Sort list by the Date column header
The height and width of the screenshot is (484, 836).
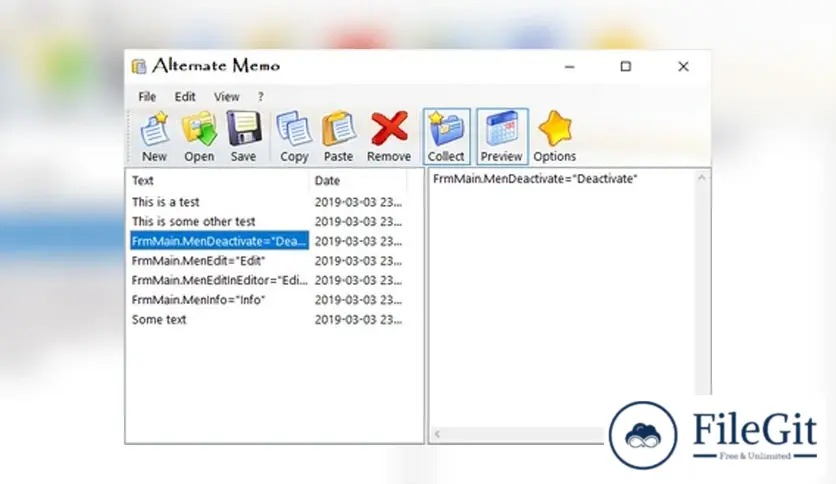[x=358, y=180]
